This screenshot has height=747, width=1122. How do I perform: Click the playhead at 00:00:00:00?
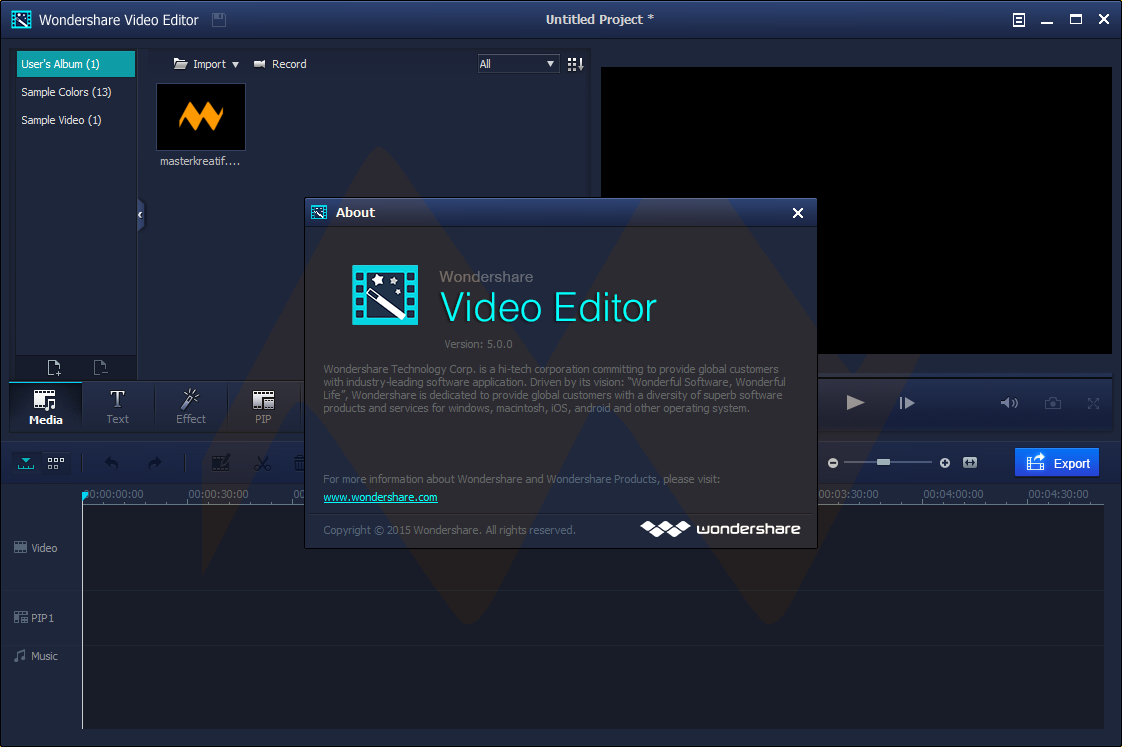[84, 496]
